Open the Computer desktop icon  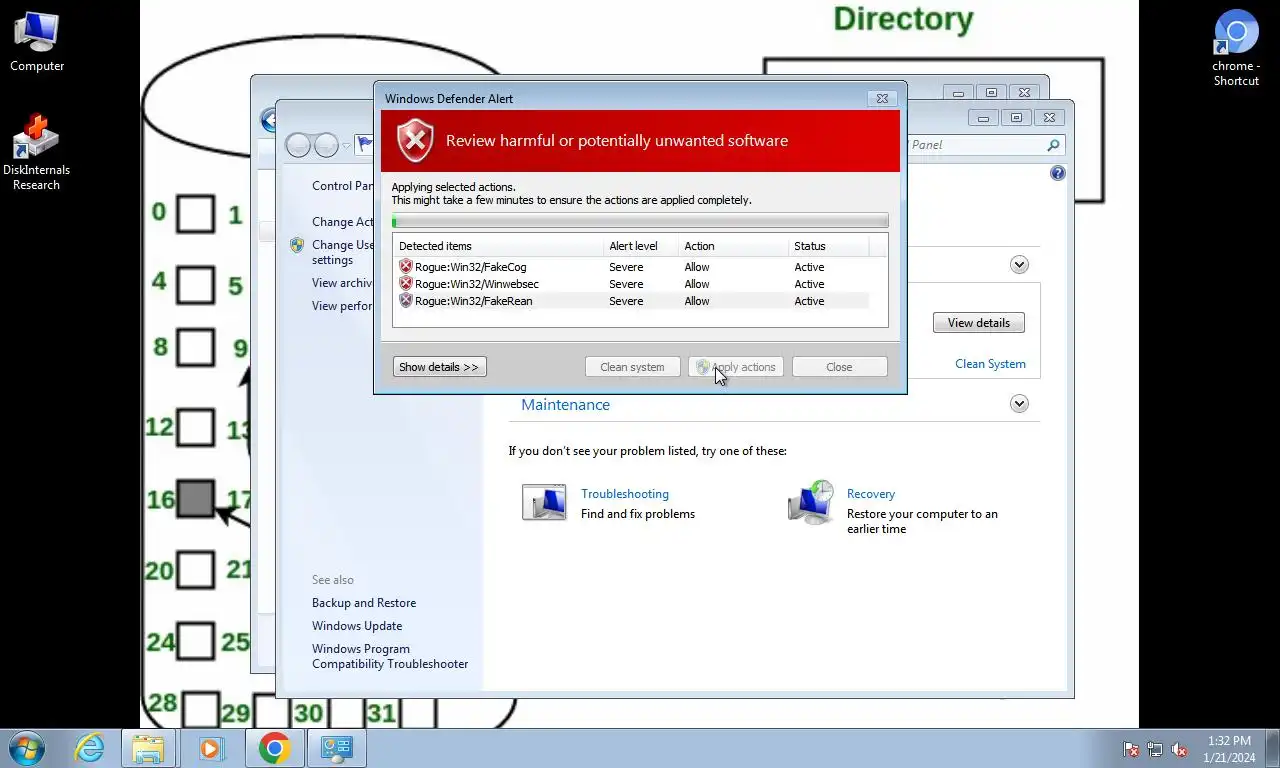click(37, 42)
